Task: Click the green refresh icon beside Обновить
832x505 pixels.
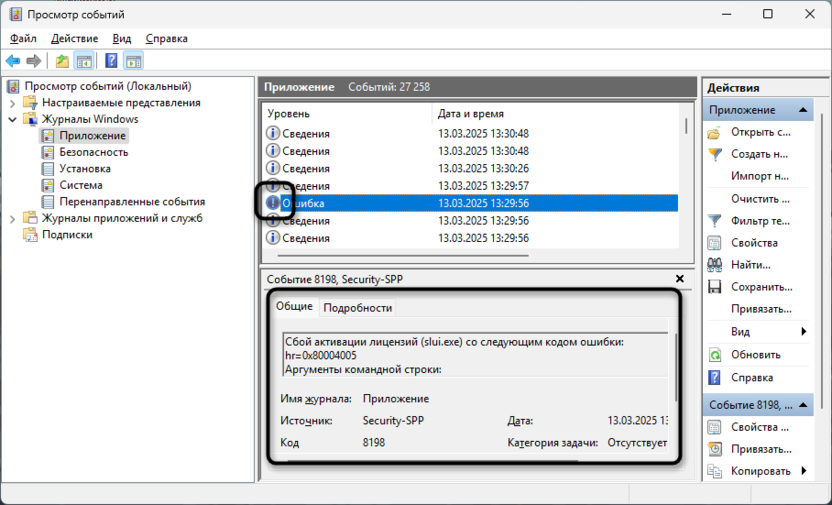Action: (715, 355)
